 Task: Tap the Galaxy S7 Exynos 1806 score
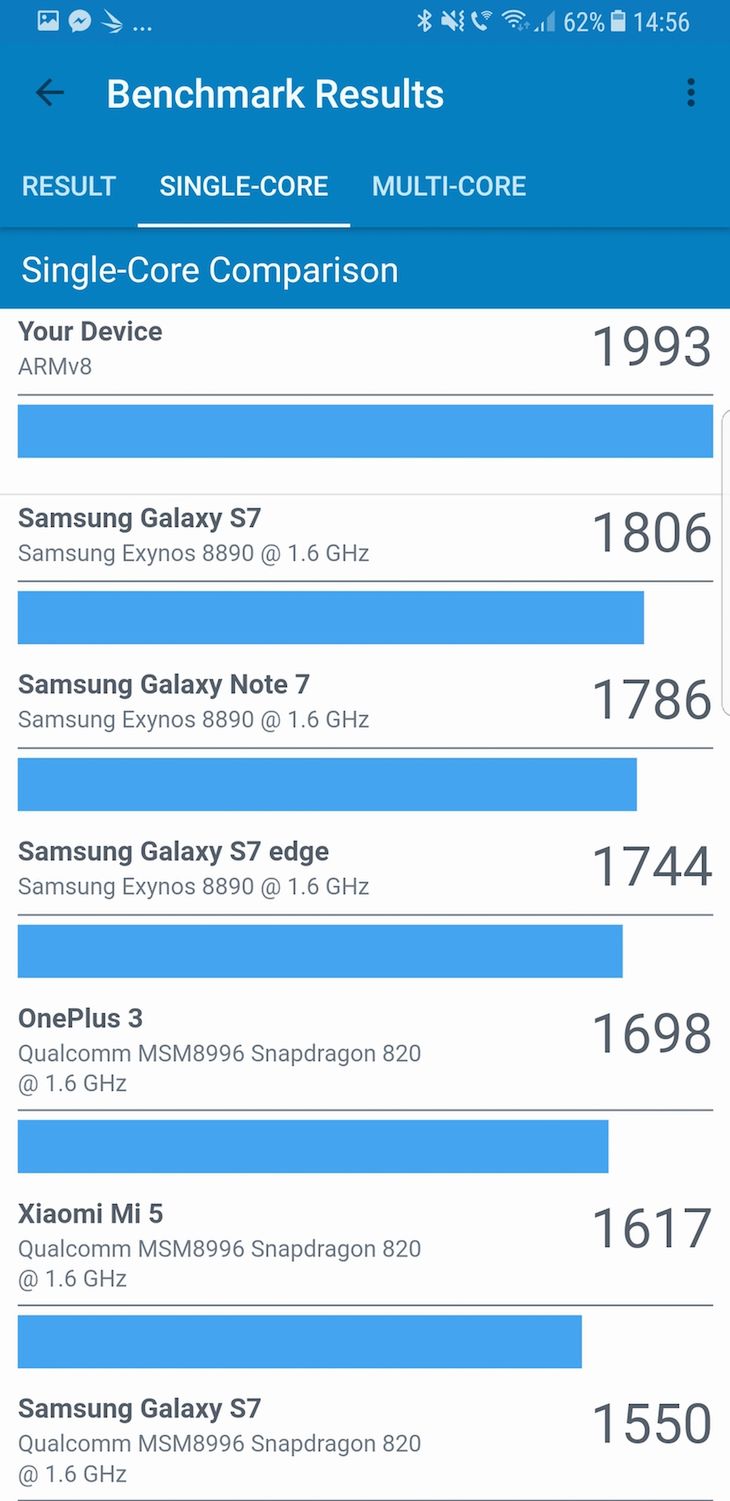(652, 532)
